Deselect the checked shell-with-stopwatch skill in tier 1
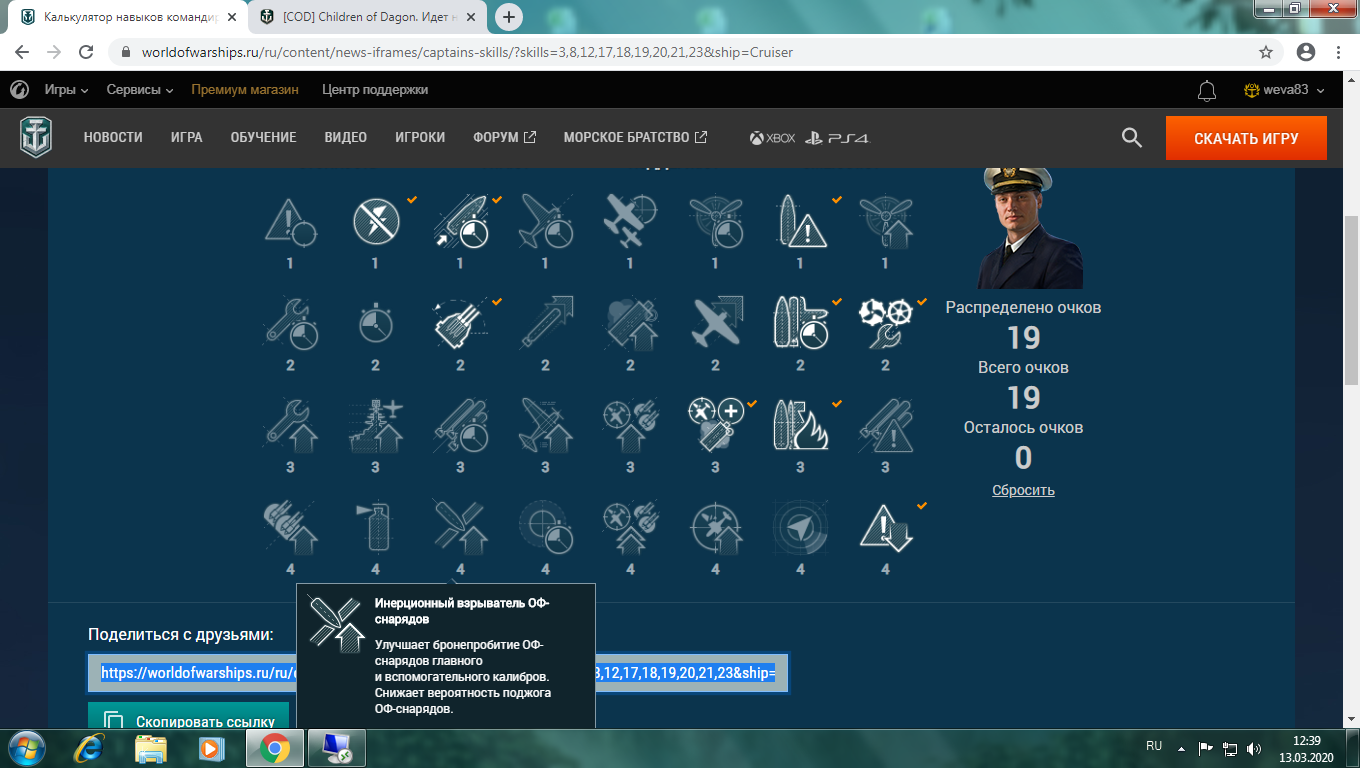Viewport: 1360px width, 768px height. (460, 221)
